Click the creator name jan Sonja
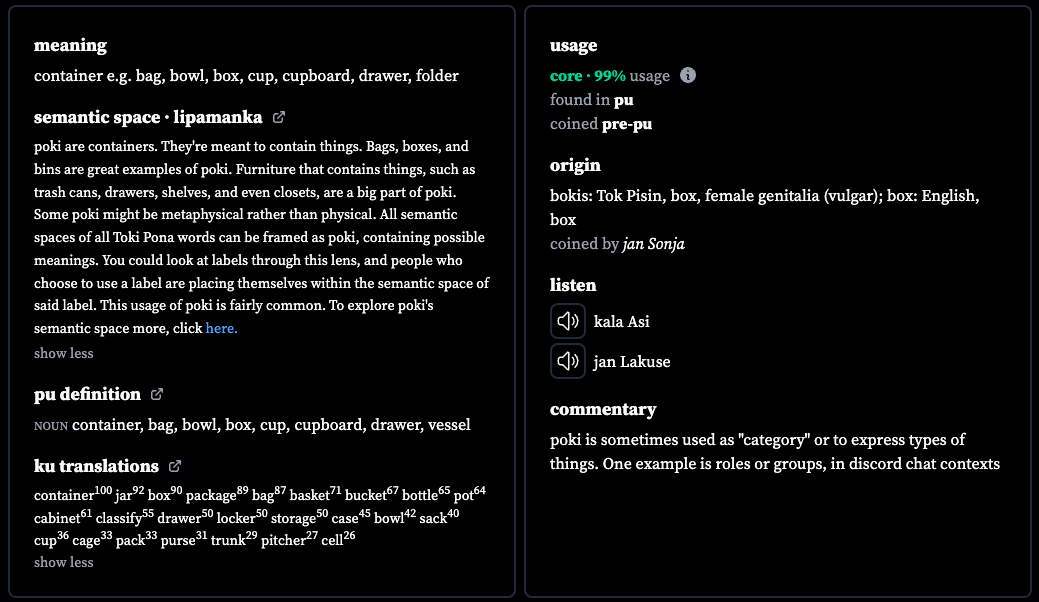Viewport: 1039px width, 602px height. 653,244
